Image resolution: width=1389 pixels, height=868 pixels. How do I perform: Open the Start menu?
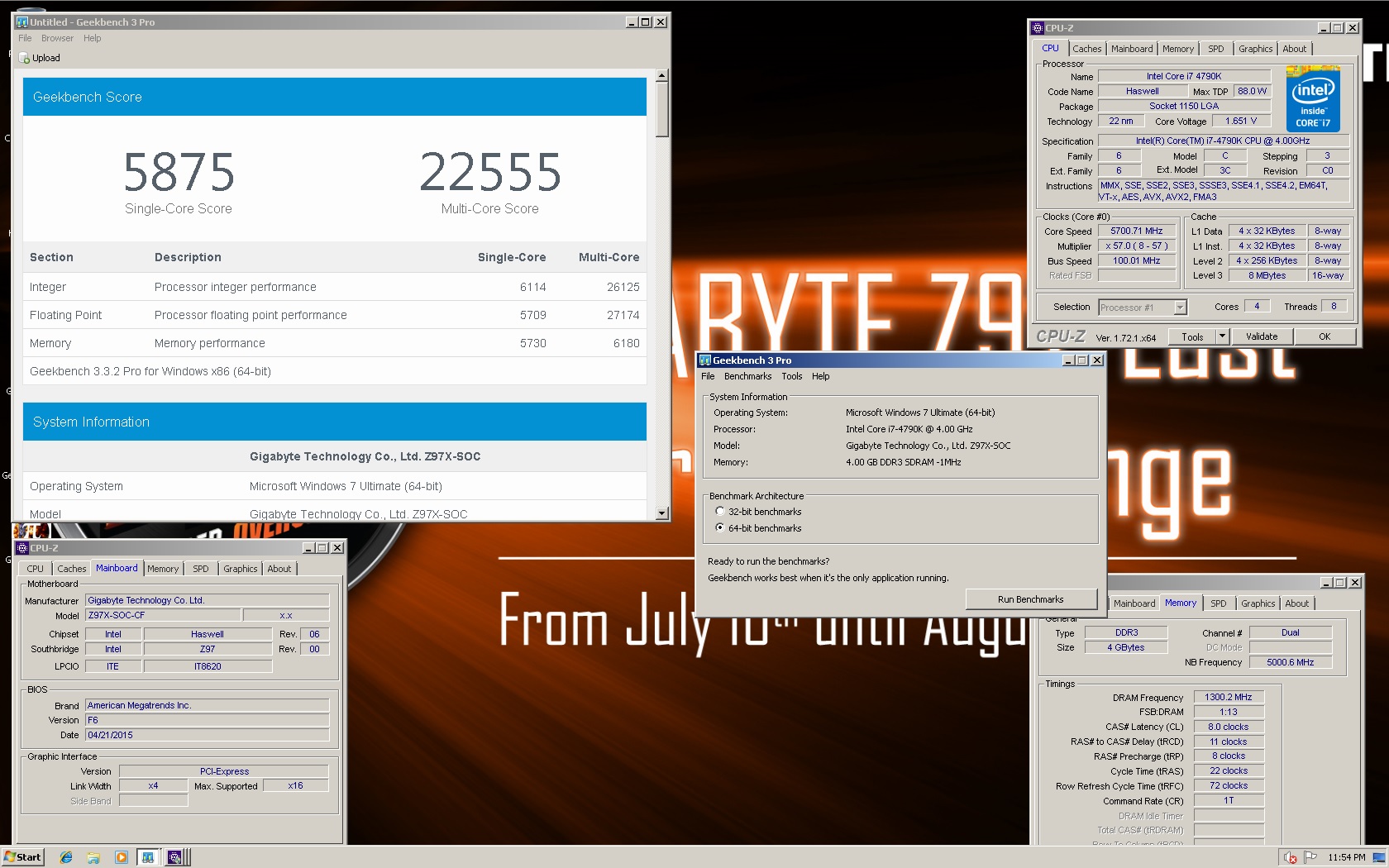pyautogui.click(x=22, y=857)
